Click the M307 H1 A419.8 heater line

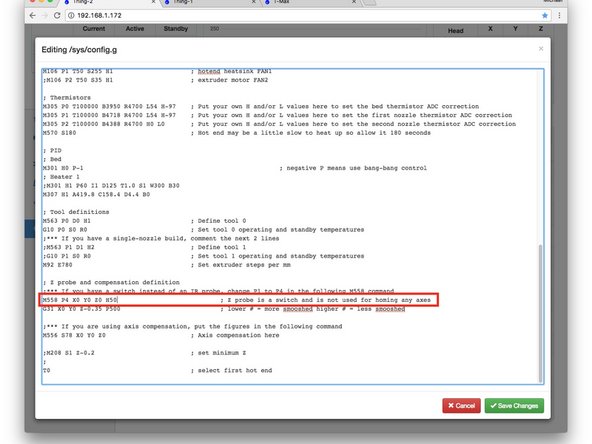96,194
